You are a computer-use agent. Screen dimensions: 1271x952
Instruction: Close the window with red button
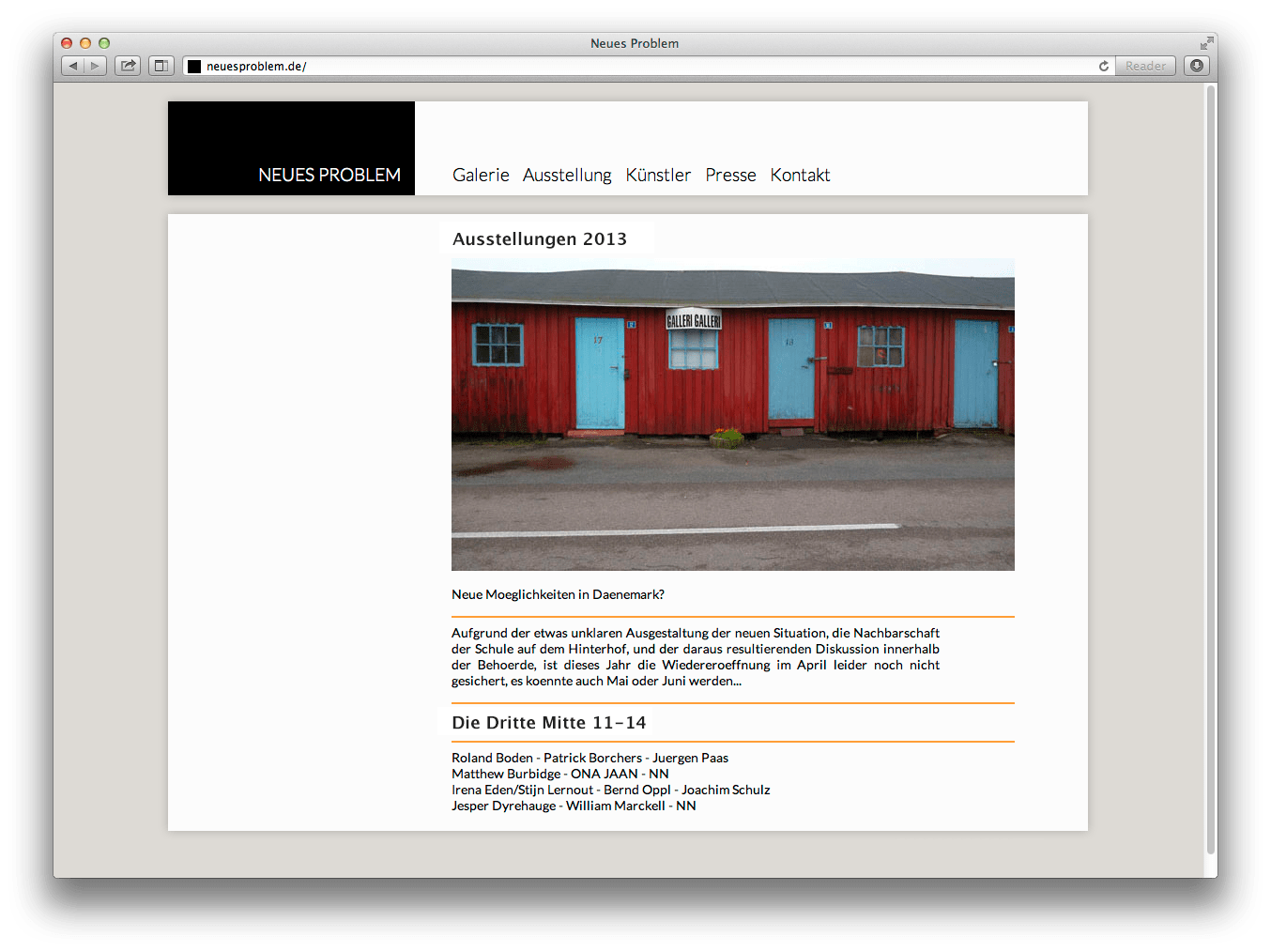pyautogui.click(x=67, y=43)
